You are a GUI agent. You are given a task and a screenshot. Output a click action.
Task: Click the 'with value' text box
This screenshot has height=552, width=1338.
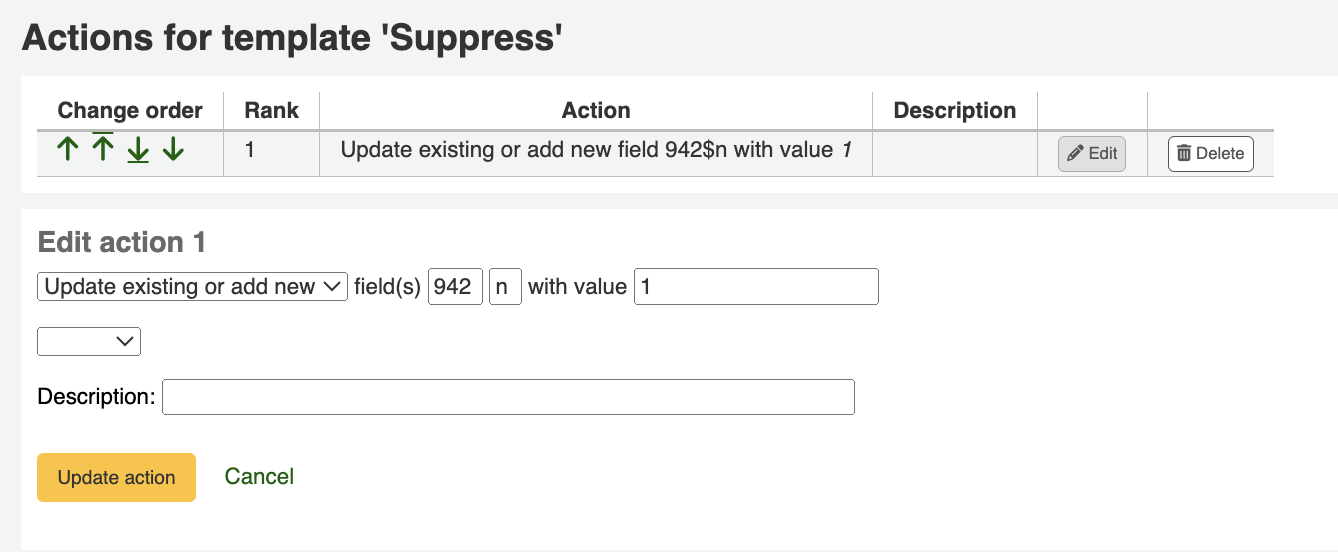(x=756, y=287)
